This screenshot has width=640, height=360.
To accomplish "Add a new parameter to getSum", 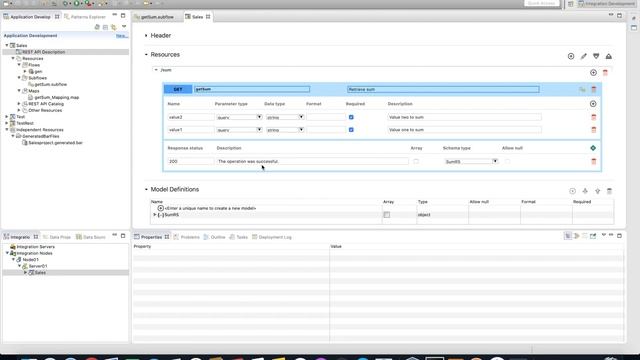I will point(593,104).
